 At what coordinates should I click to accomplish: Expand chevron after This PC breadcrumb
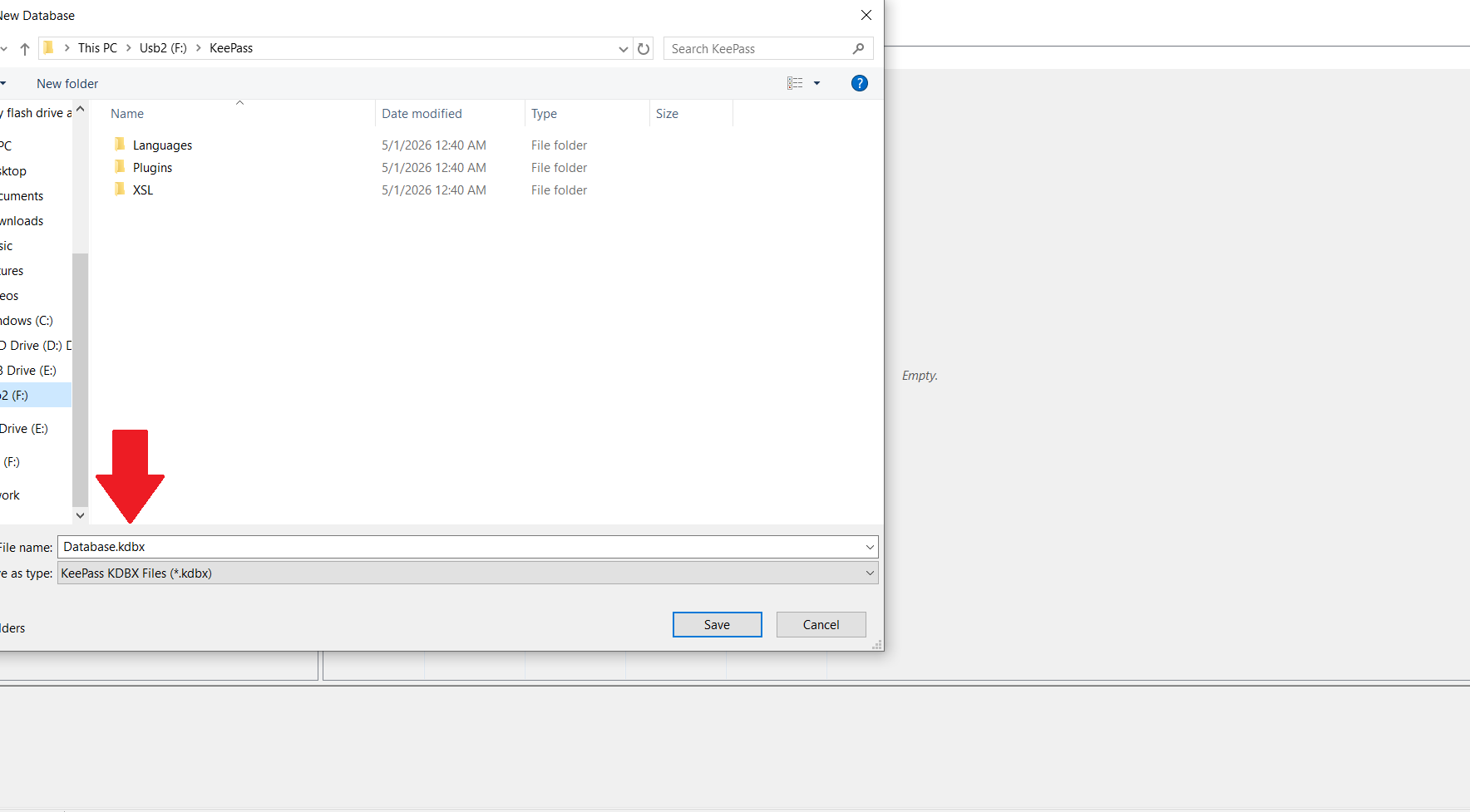pos(129,48)
